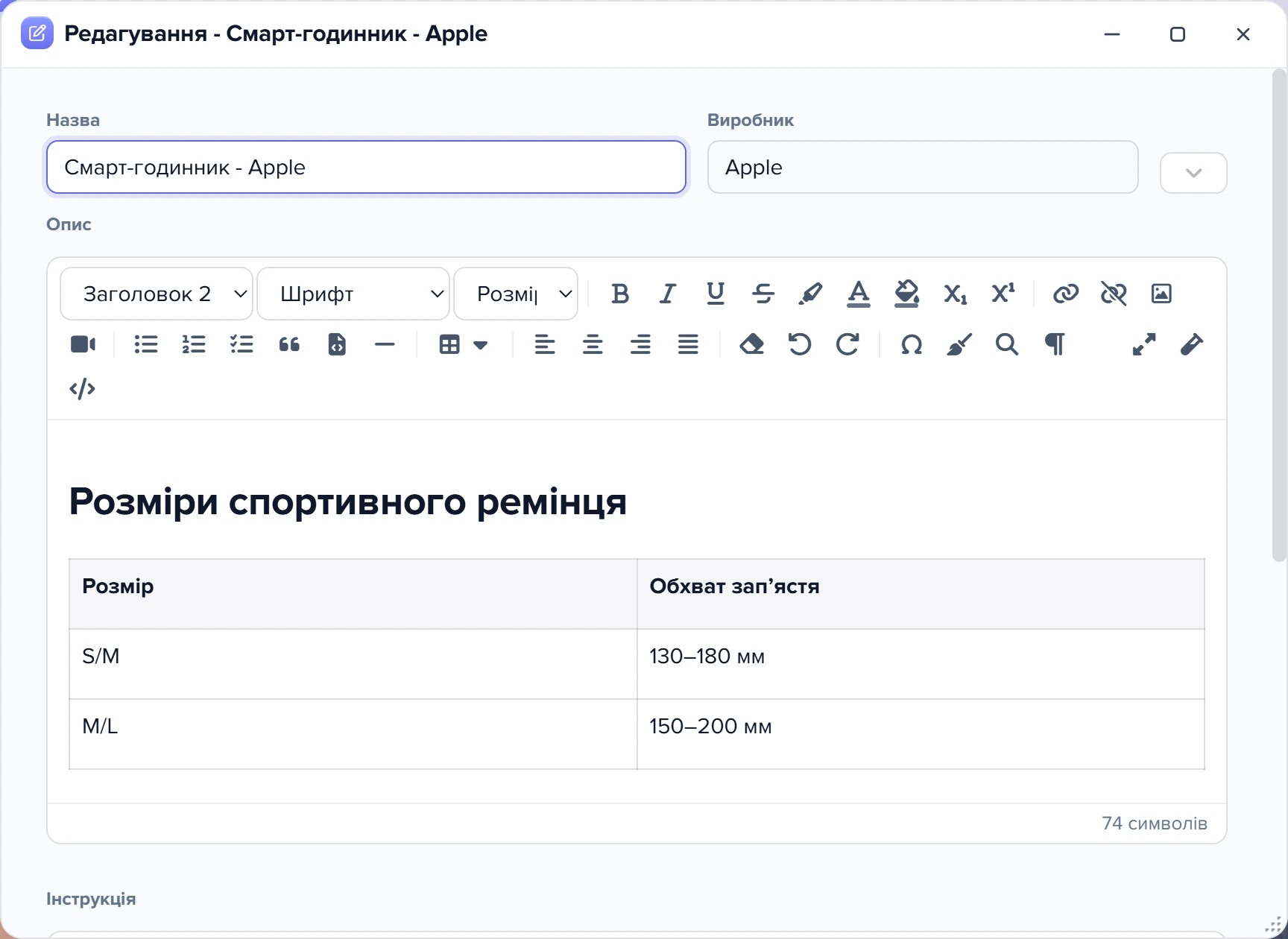1288x939 pixels.
Task: Insert a horizontal line
Action: pos(385,344)
